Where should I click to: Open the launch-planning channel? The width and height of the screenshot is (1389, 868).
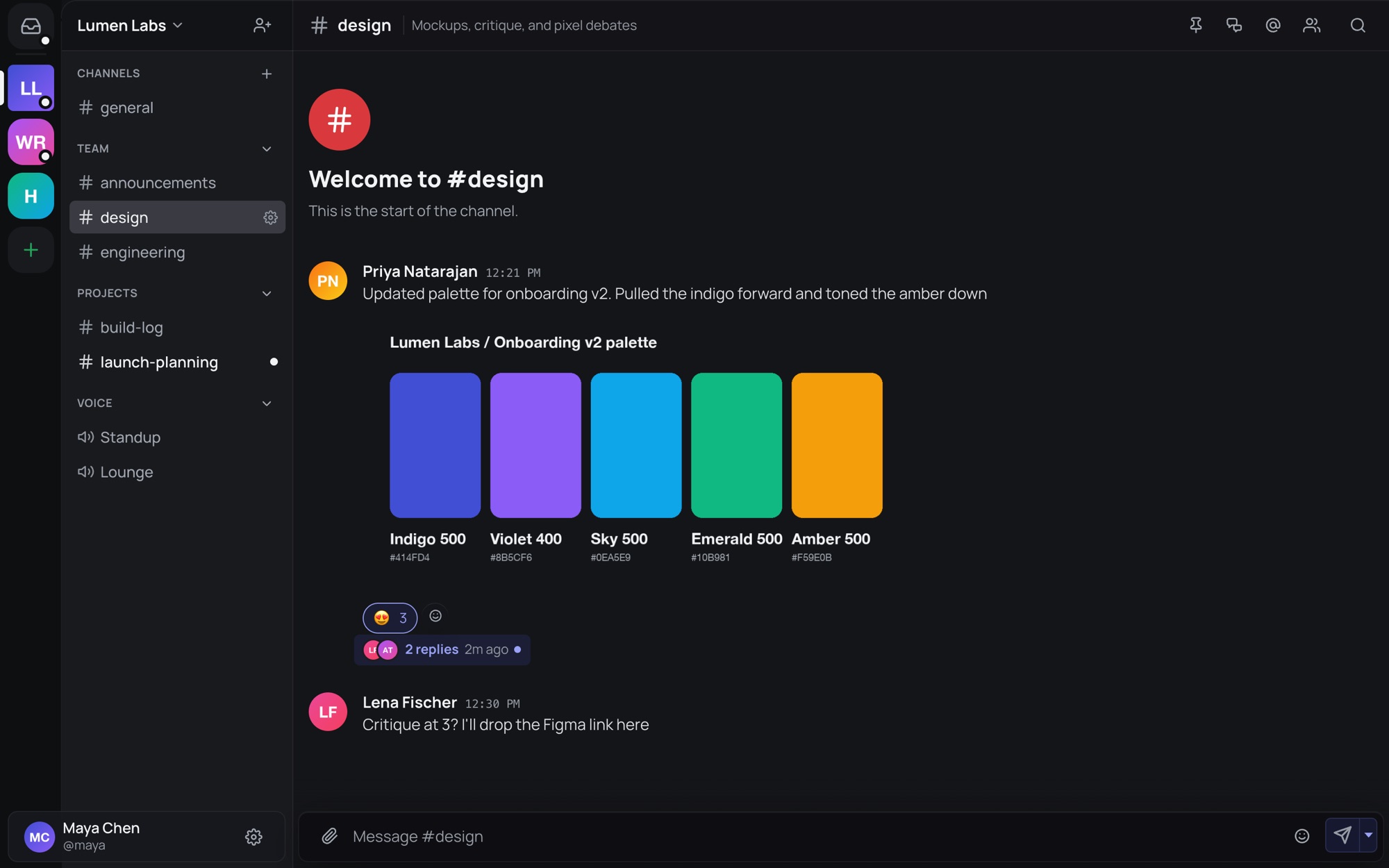pyautogui.click(x=177, y=362)
